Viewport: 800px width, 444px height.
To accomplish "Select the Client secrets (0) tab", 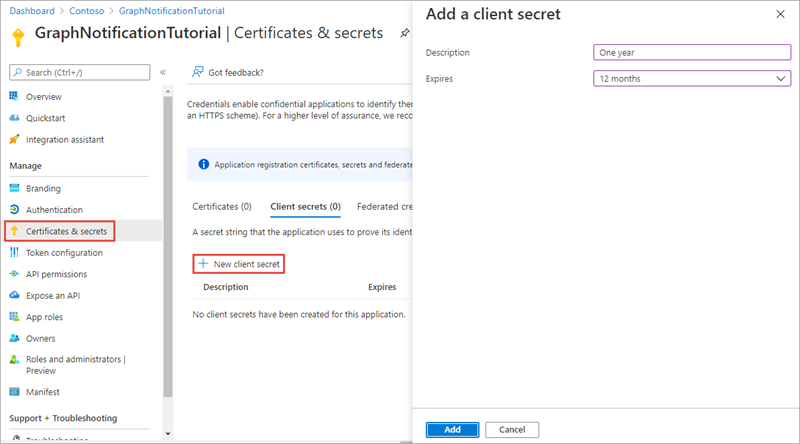I will pyautogui.click(x=305, y=206).
